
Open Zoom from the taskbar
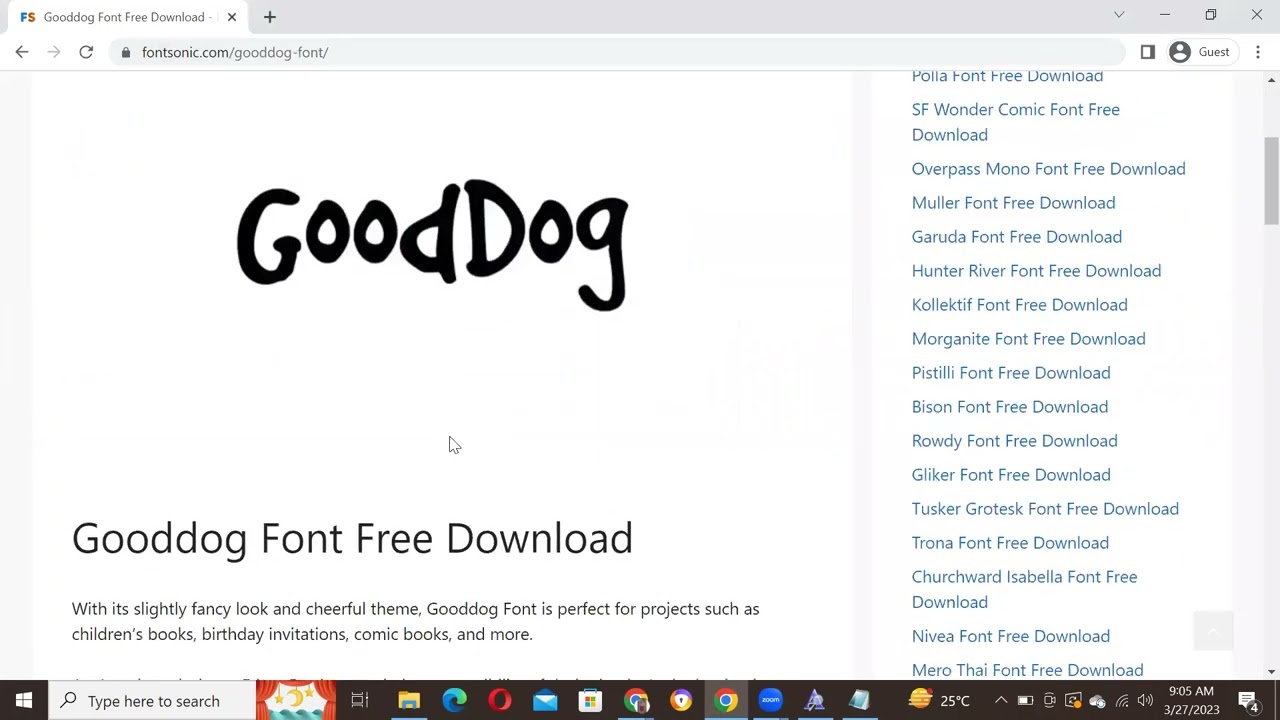coord(770,700)
